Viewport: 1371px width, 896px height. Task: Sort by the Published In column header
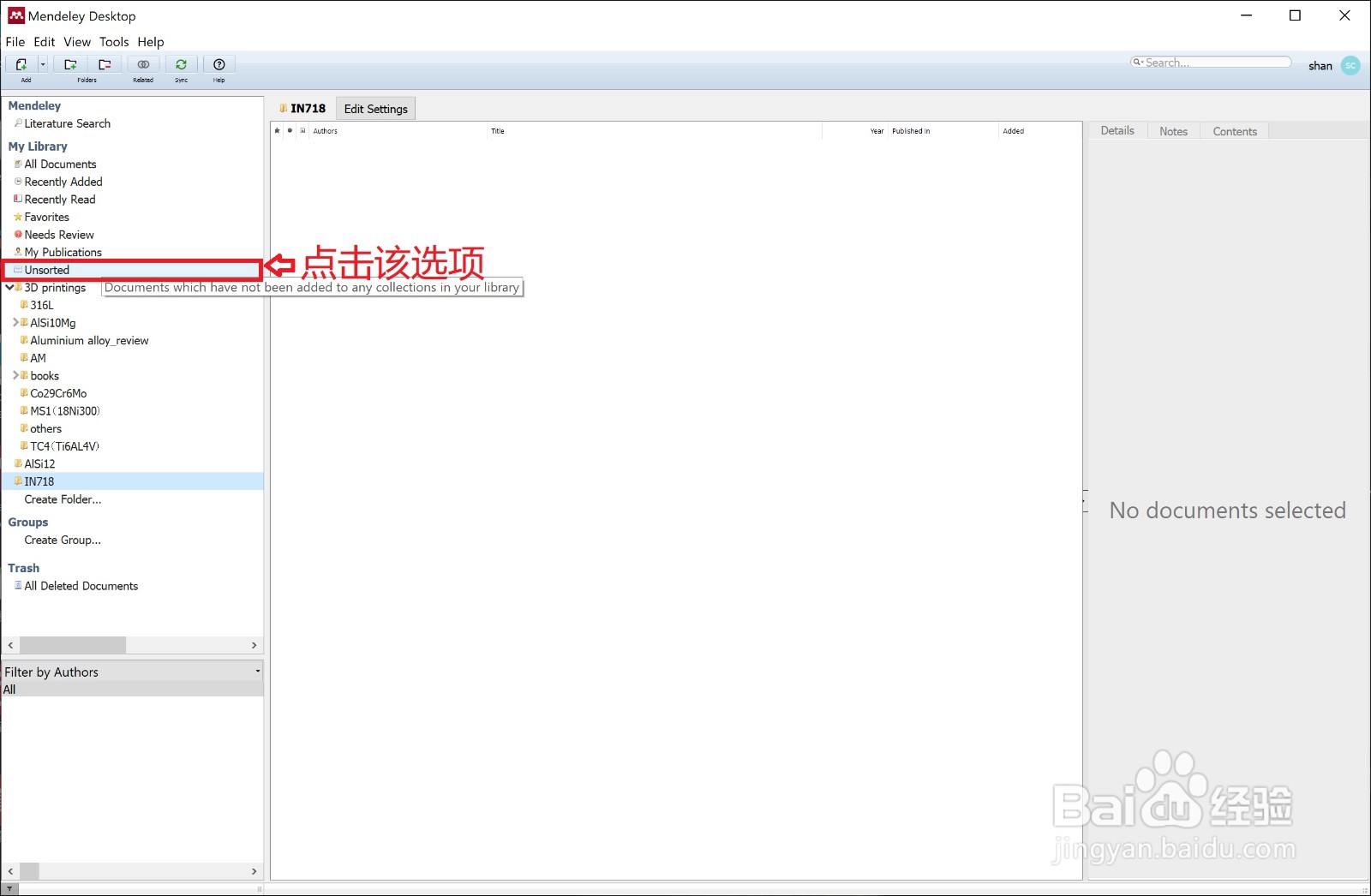[x=943, y=131]
